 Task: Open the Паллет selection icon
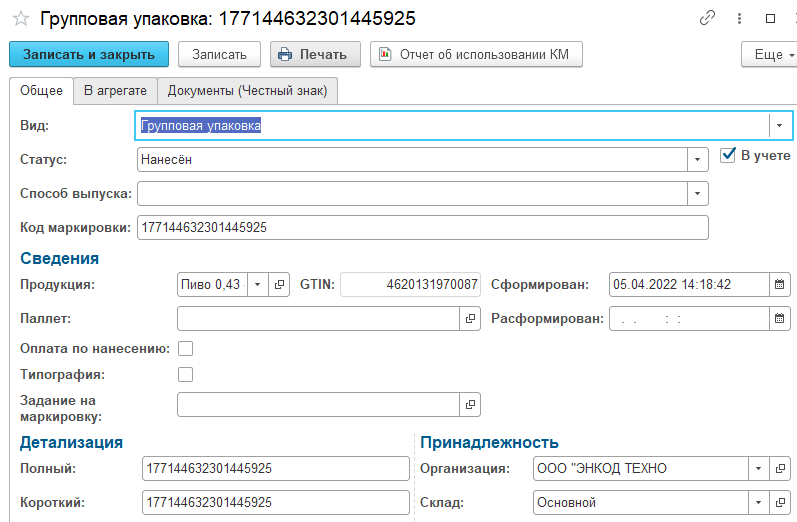point(470,319)
